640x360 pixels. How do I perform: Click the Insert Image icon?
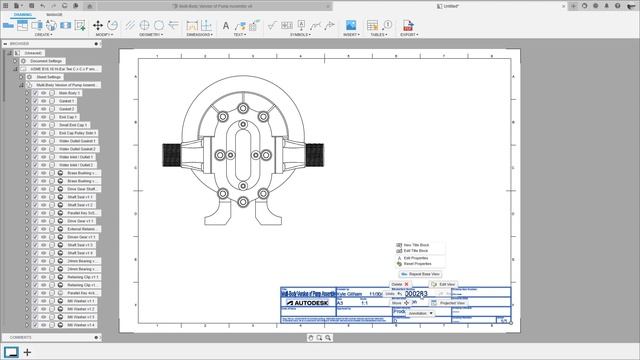[x=351, y=25]
